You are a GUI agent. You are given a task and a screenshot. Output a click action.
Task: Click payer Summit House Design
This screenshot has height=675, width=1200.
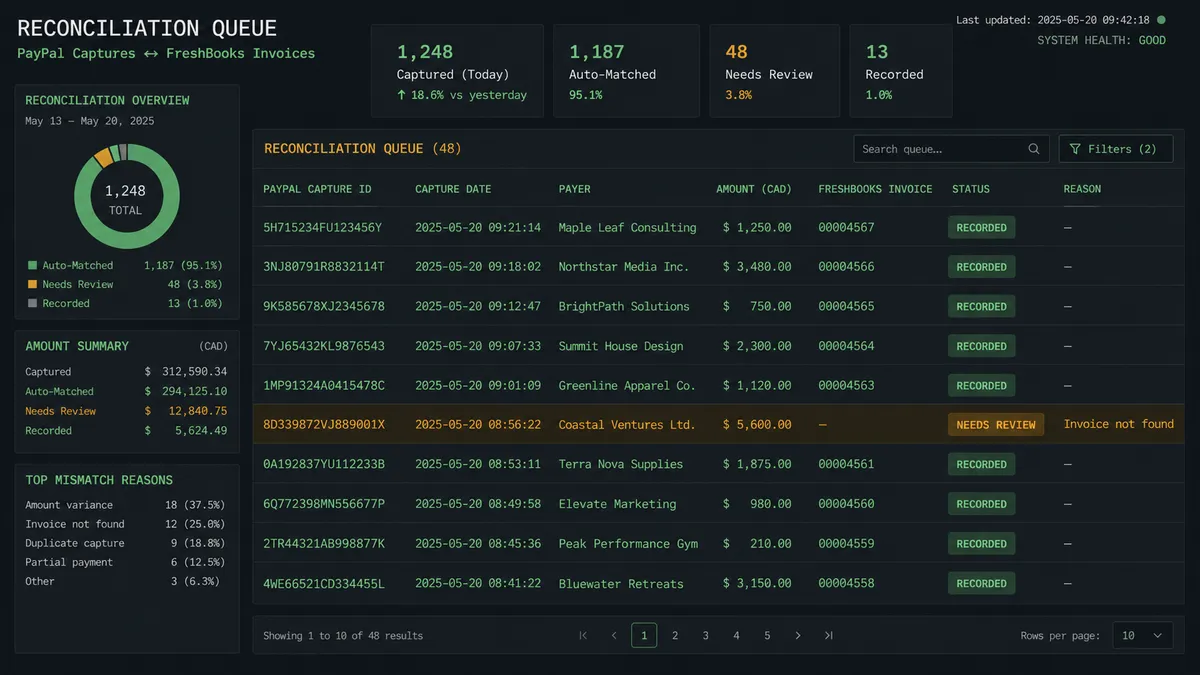pyautogui.click(x=621, y=346)
